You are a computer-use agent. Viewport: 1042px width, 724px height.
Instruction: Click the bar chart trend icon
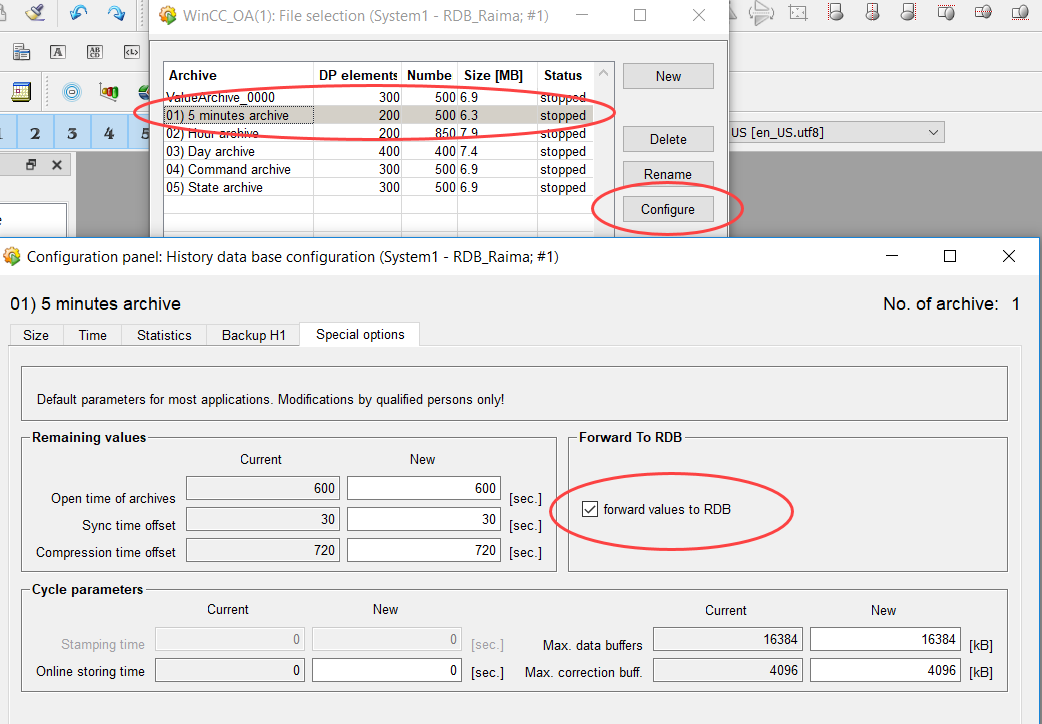109,92
